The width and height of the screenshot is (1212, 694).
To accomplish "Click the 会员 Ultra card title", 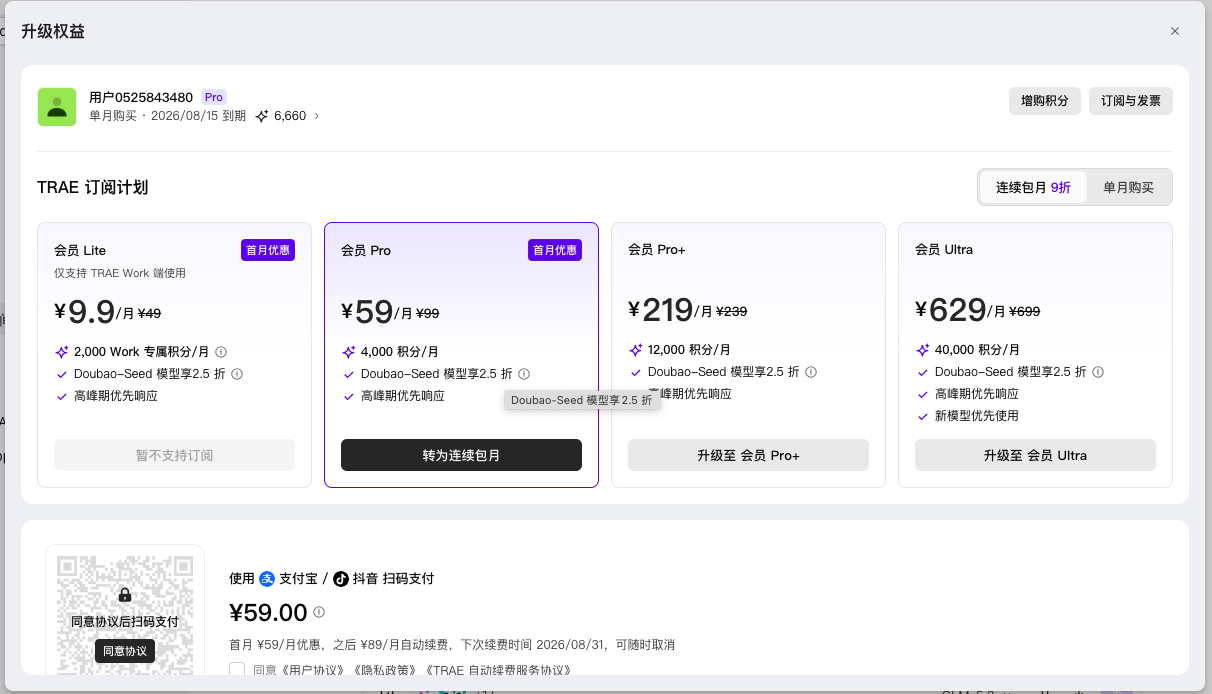I will tap(944, 249).
